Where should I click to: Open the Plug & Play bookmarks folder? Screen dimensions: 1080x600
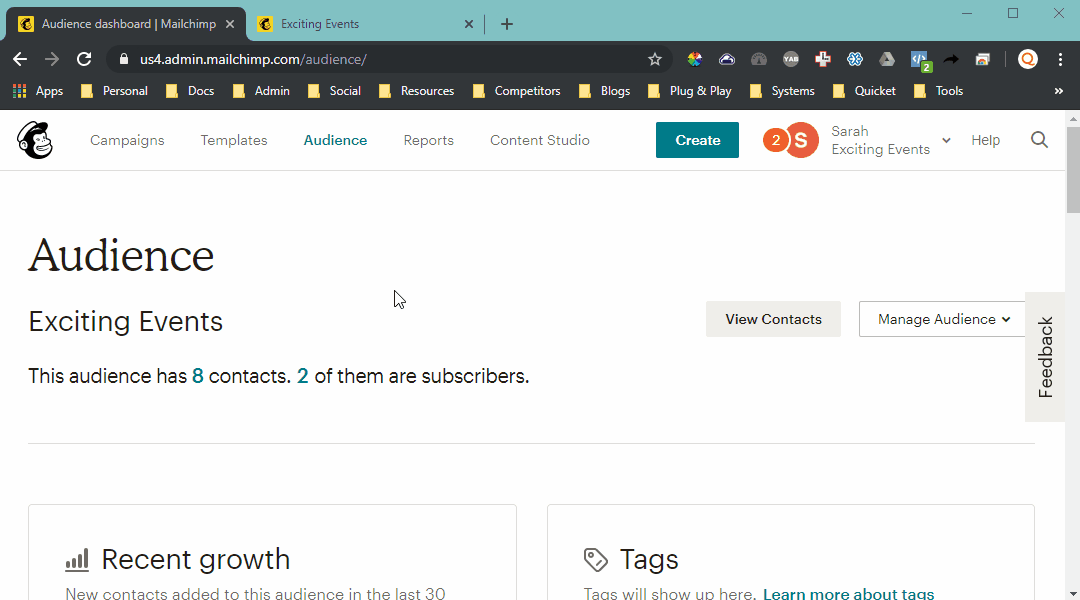pos(690,91)
